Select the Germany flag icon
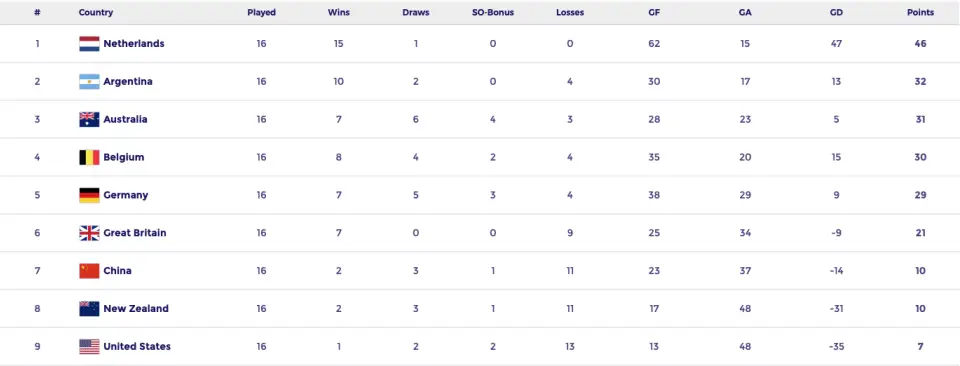Screen dimensions: 960x366 89,195
